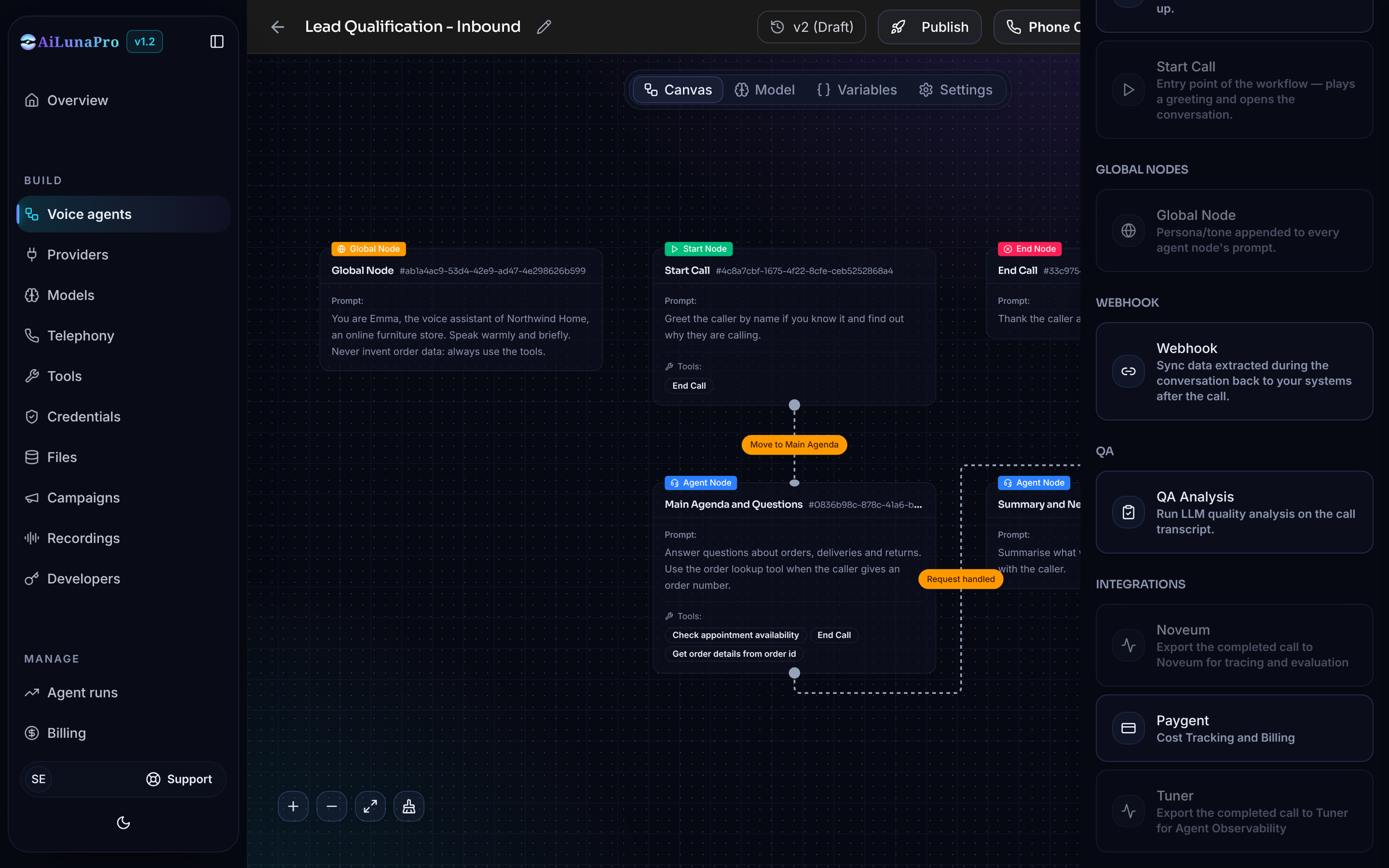Open the SE user avatar
Image resolution: width=1389 pixels, height=868 pixels.
[39, 779]
